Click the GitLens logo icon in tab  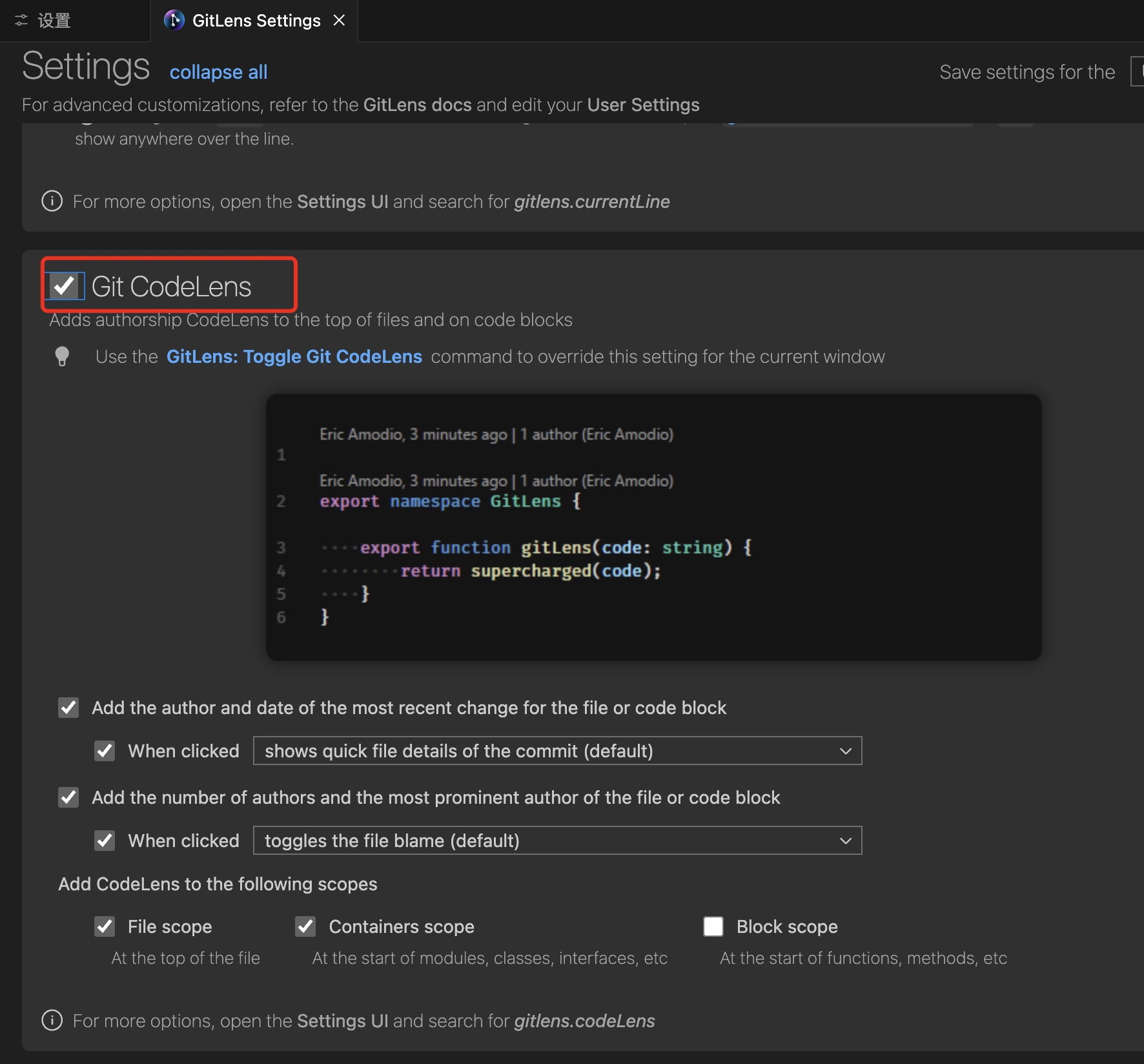point(174,21)
